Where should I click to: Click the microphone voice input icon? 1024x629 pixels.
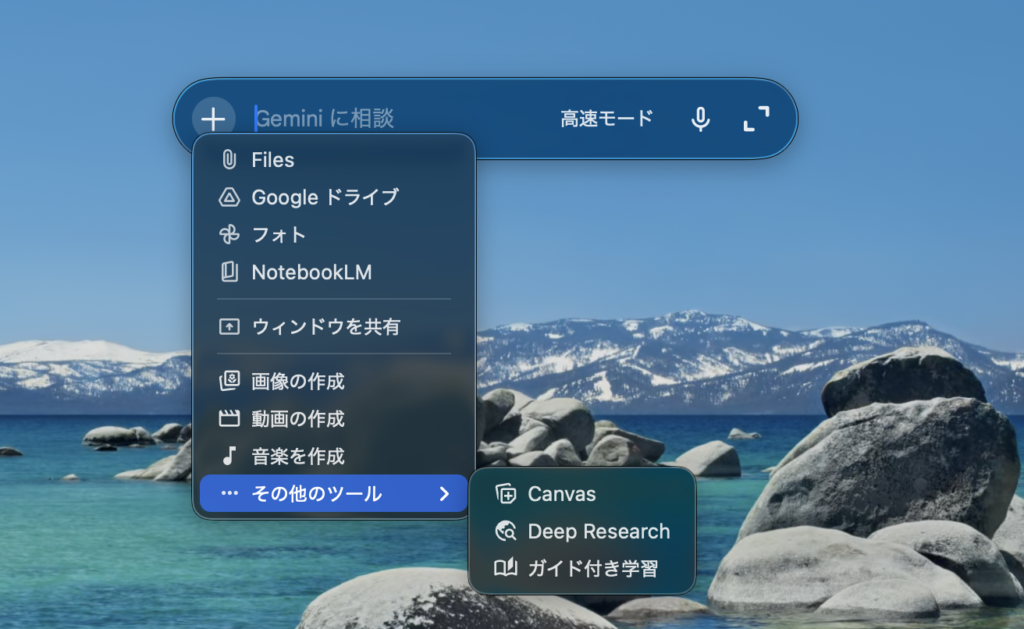click(701, 119)
